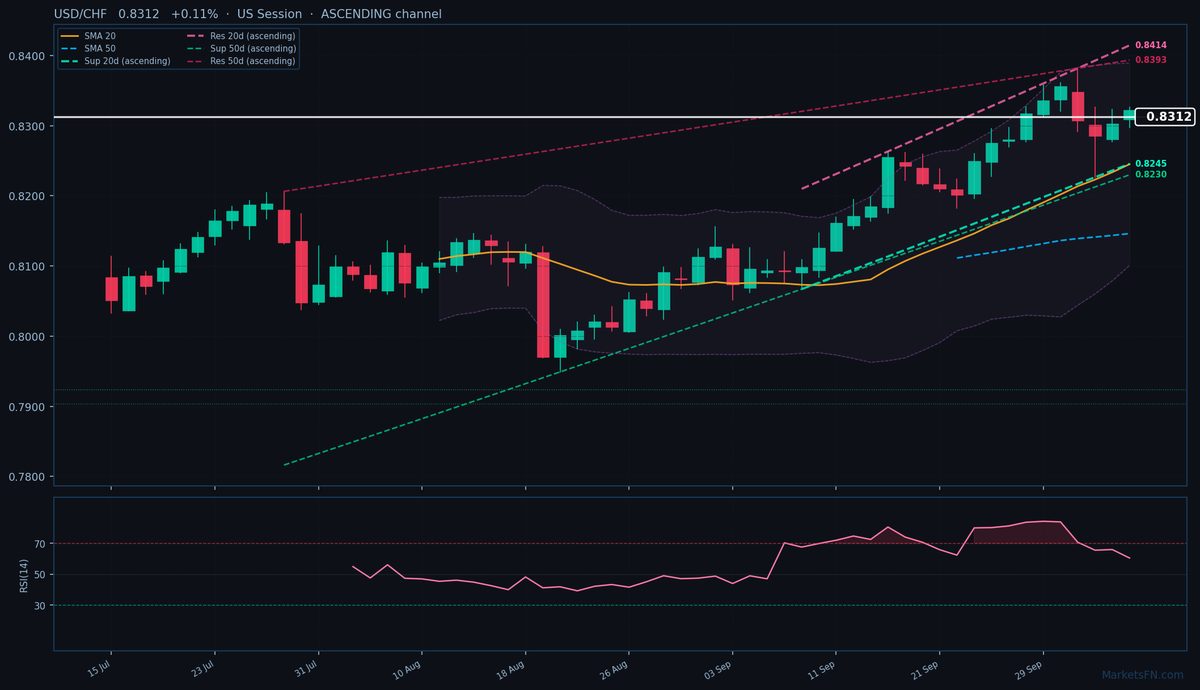
Task: Click the 0.8230 support price label
Action: (1151, 175)
